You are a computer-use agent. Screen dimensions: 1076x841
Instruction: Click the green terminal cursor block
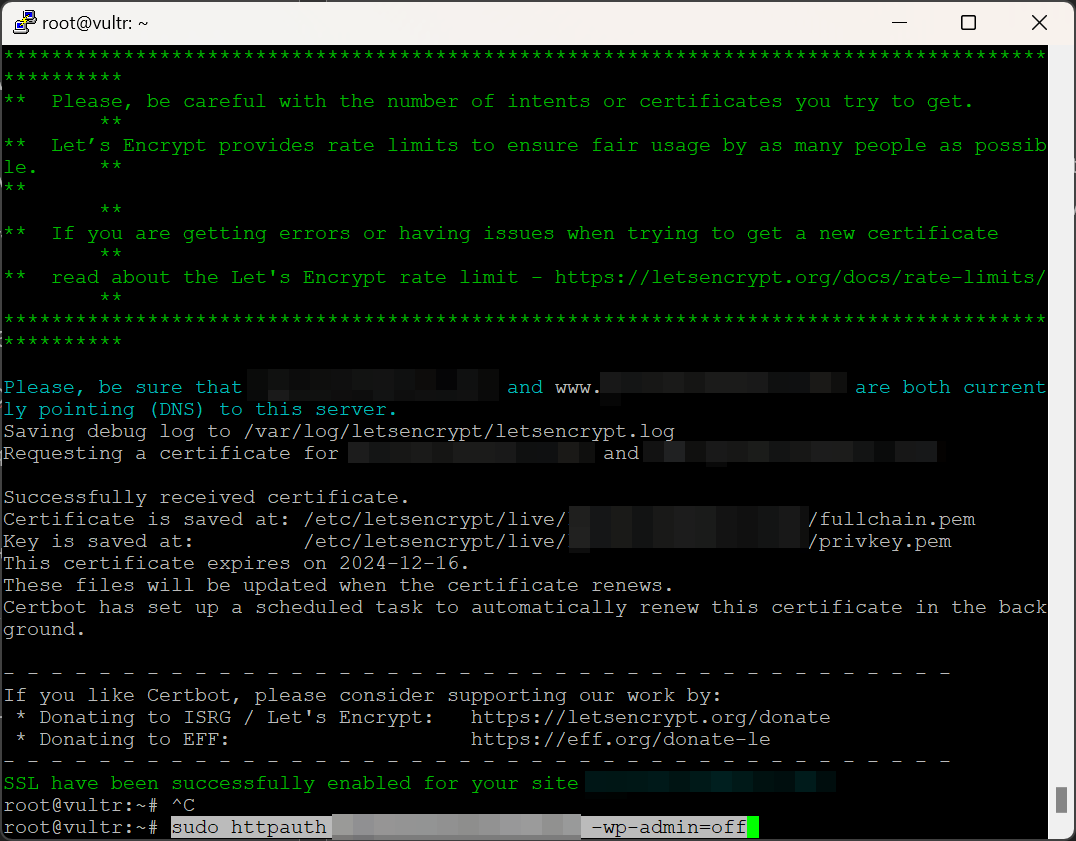click(753, 827)
